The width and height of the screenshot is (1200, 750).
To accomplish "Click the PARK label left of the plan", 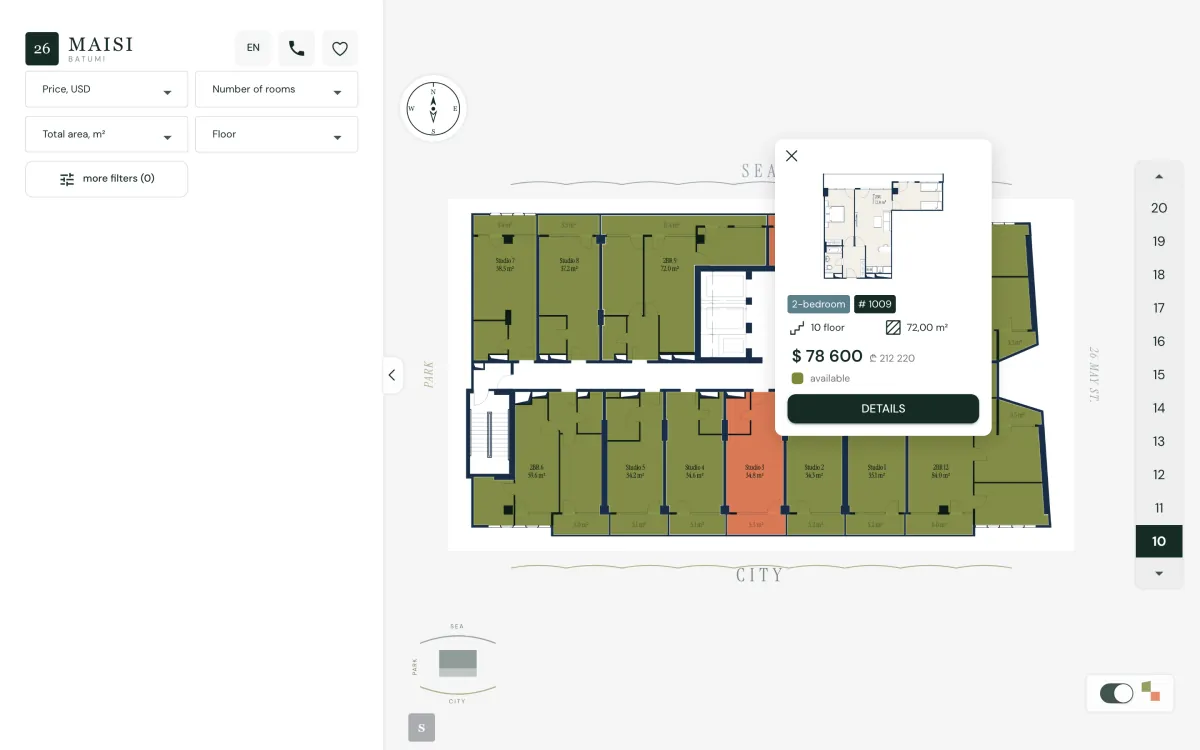I will click(429, 374).
